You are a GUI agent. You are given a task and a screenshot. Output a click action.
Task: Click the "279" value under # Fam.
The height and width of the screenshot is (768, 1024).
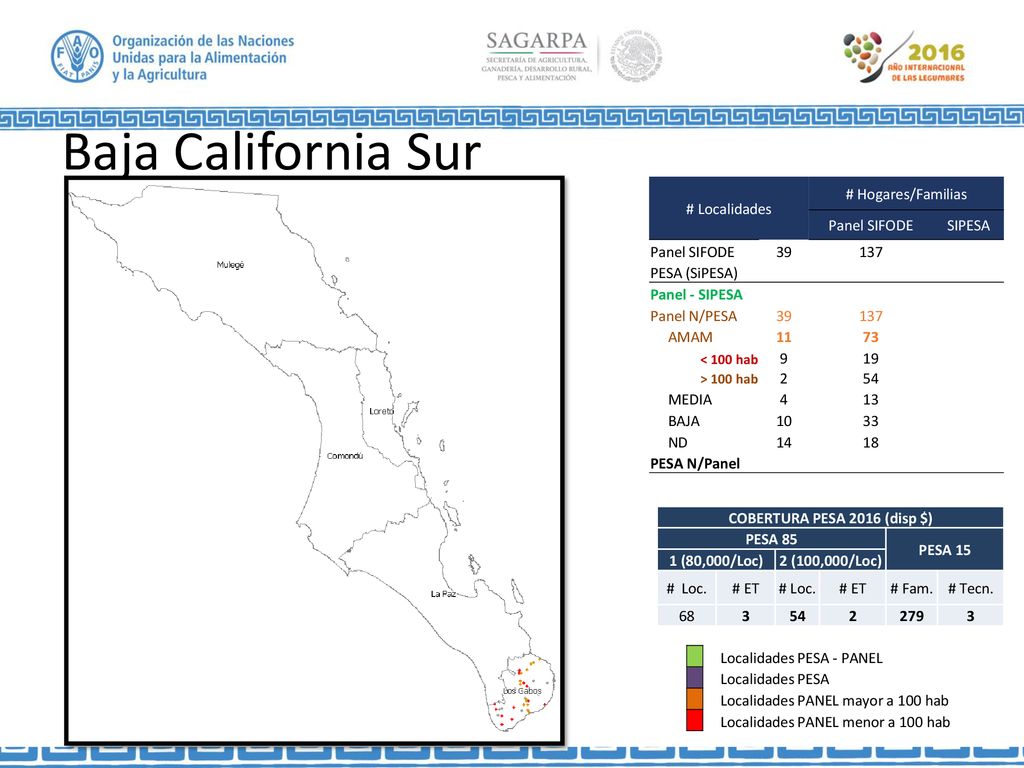(912, 616)
